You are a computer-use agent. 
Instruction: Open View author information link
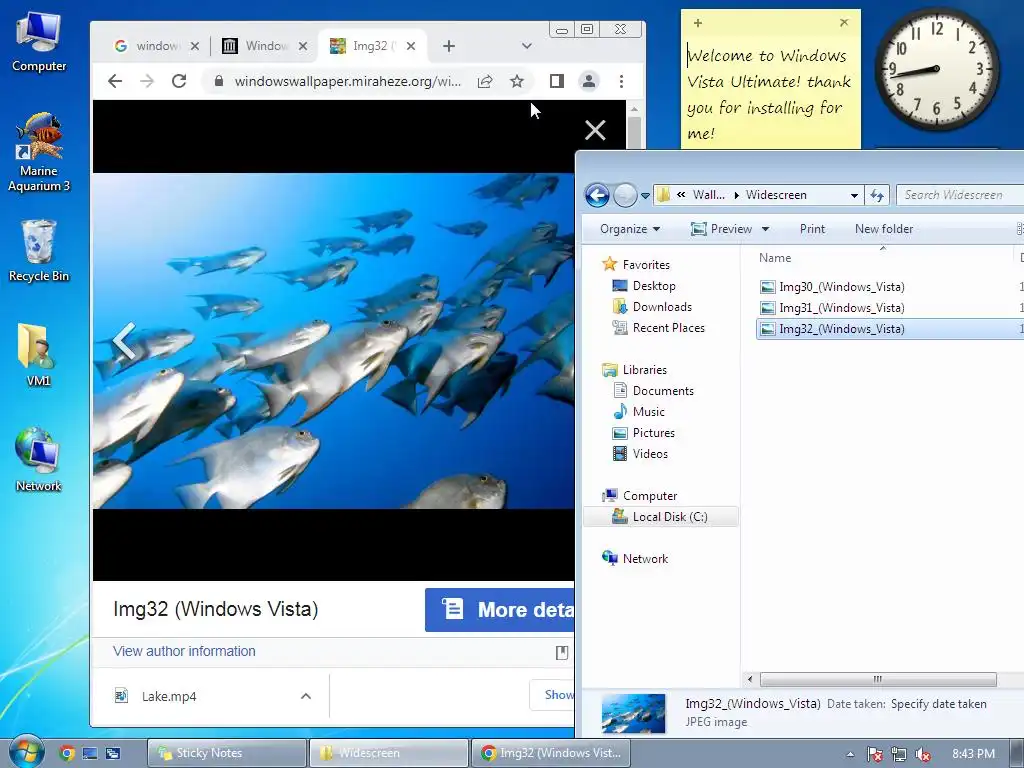184,651
